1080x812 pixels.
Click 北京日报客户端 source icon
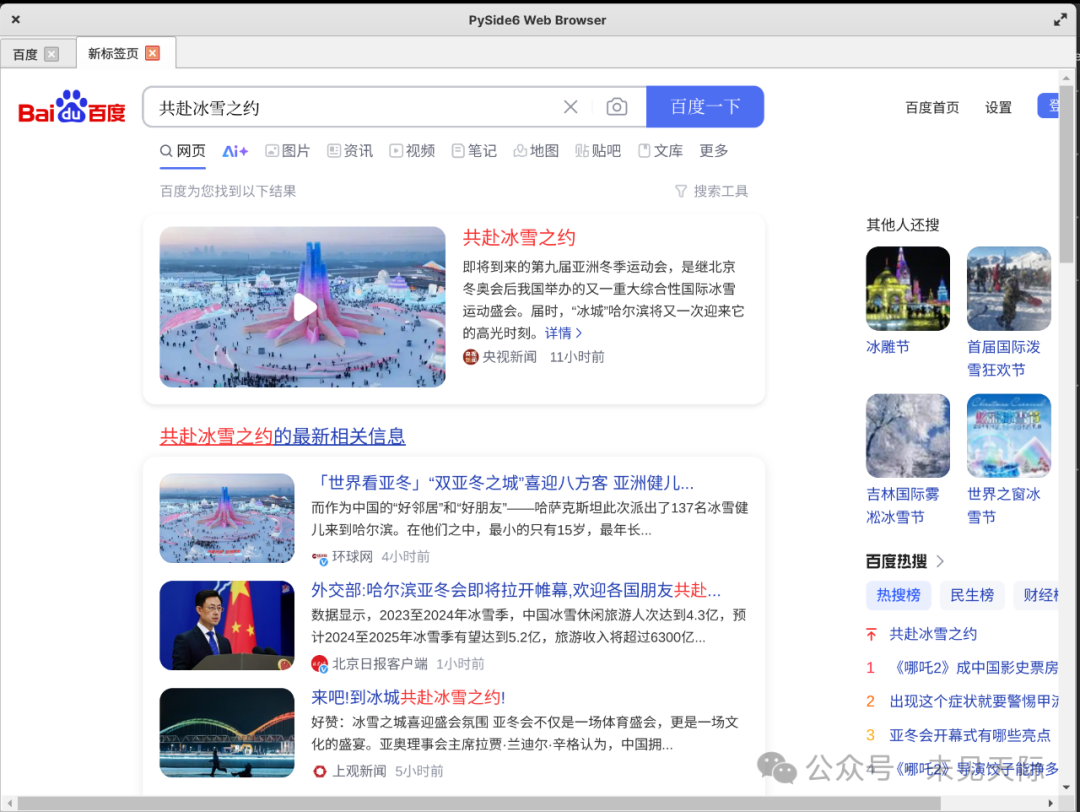[x=320, y=664]
